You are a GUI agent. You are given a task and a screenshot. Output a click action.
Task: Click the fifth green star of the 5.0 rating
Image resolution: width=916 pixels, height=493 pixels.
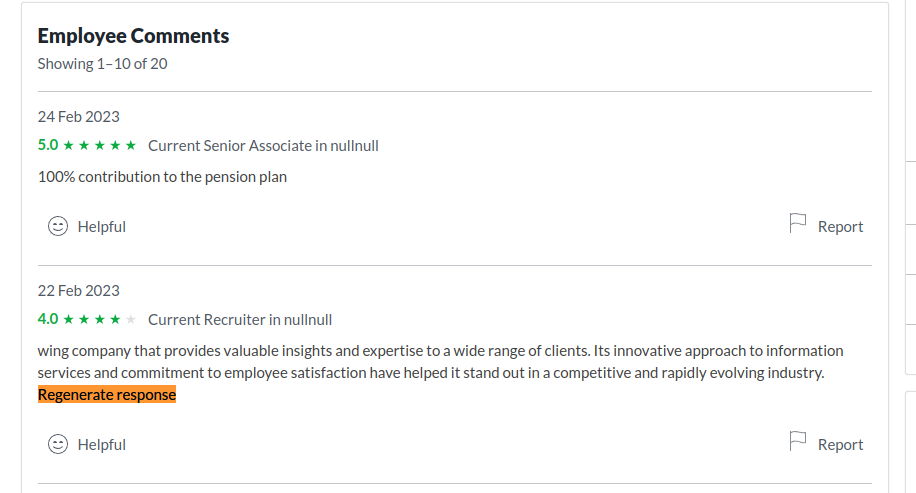point(130,146)
